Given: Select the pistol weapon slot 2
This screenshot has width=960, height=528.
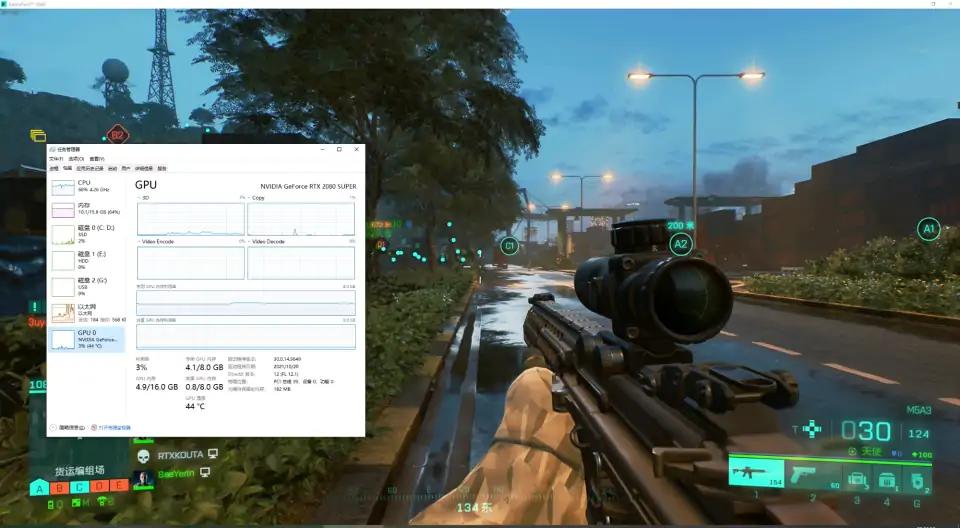Looking at the screenshot, I should 812,475.
